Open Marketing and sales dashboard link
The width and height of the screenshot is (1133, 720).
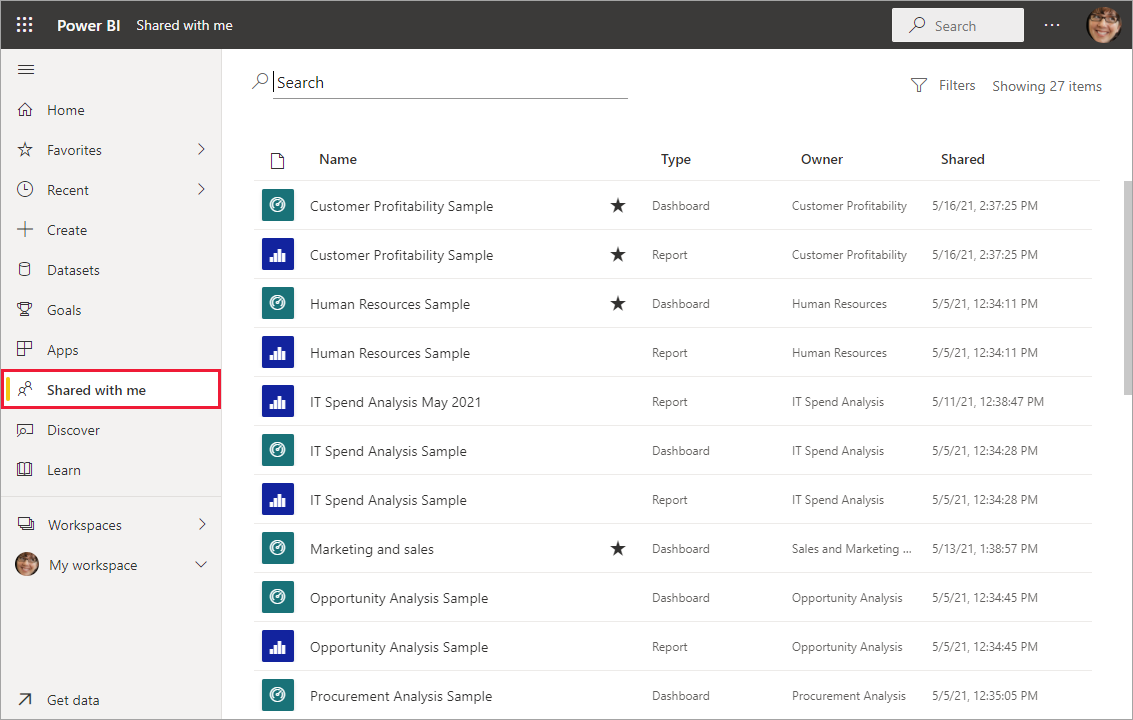[x=372, y=549]
